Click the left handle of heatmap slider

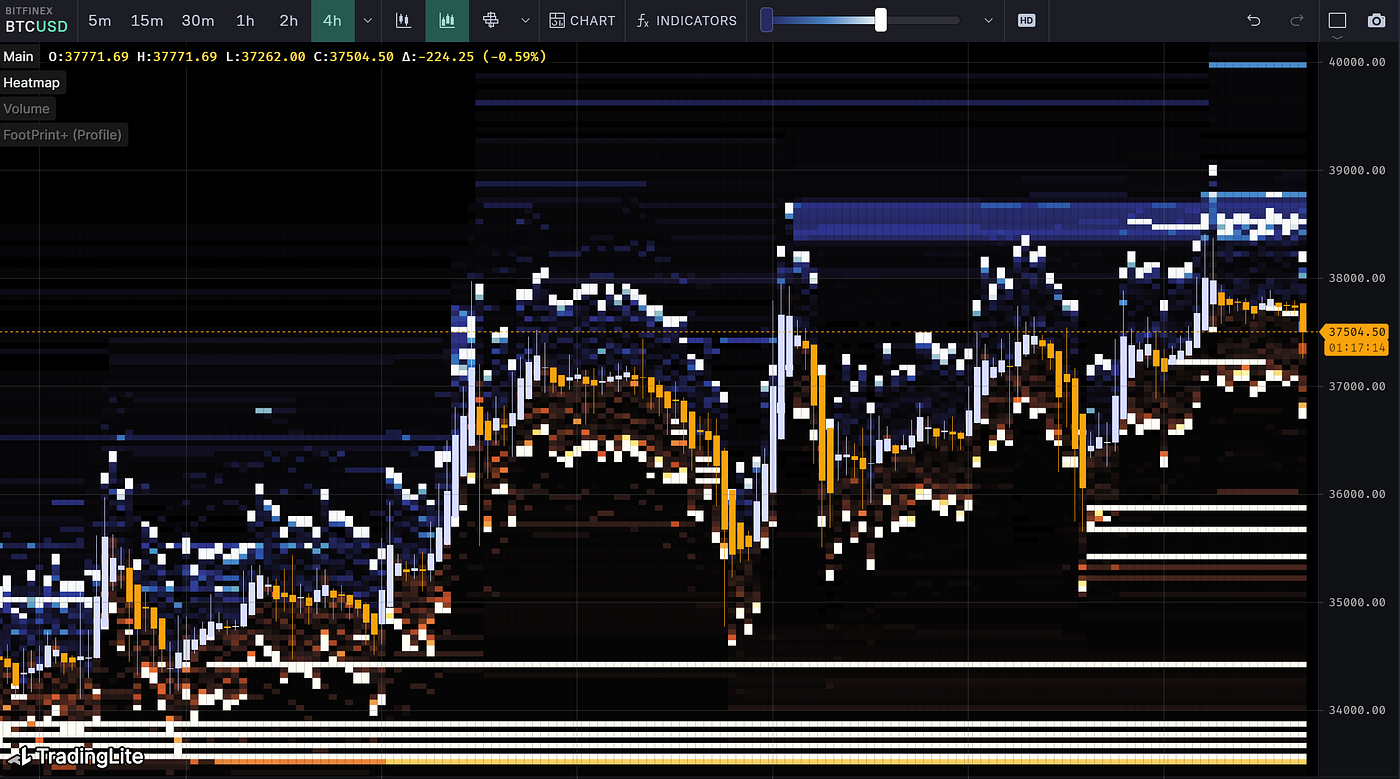(x=766, y=20)
